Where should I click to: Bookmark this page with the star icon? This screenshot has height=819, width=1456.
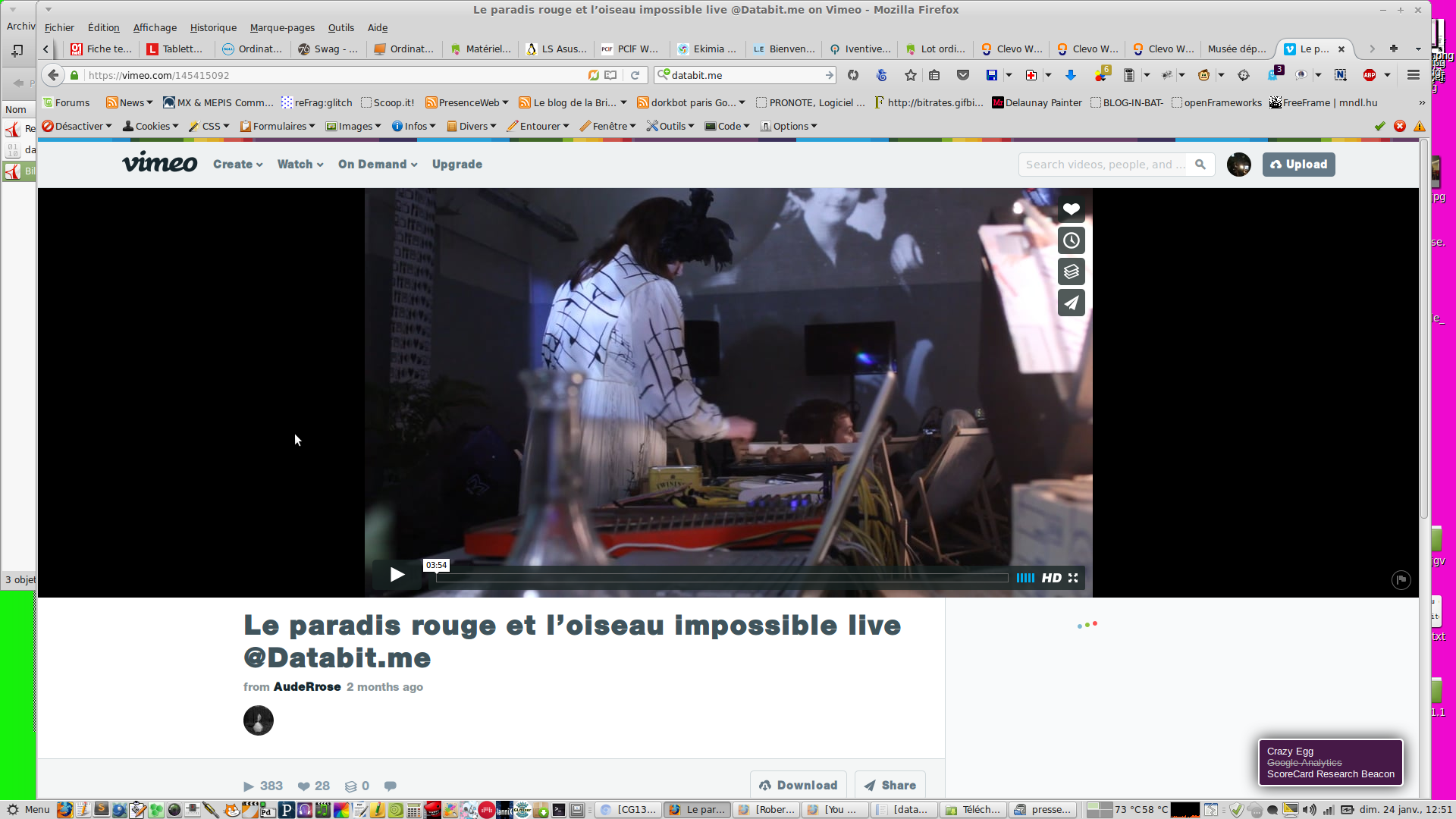tap(910, 75)
